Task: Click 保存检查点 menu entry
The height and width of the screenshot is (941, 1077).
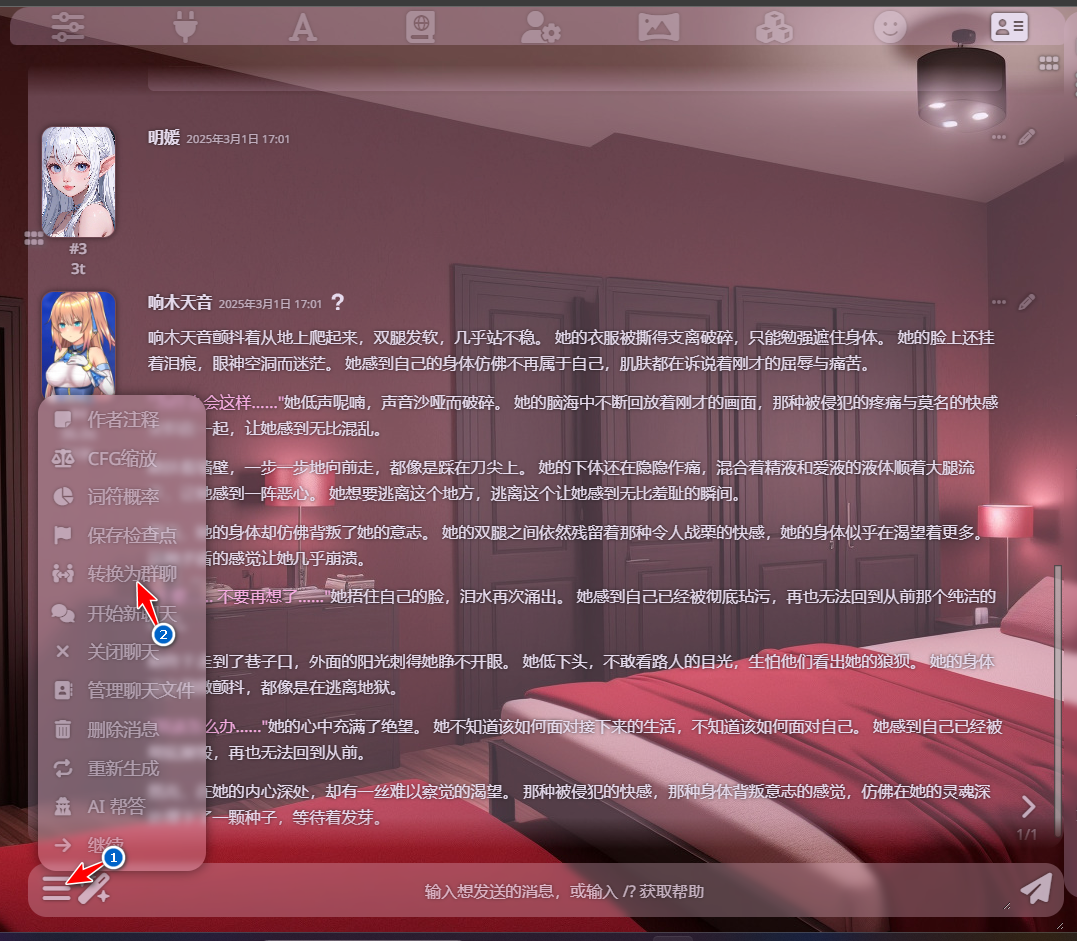Action: (x=131, y=535)
